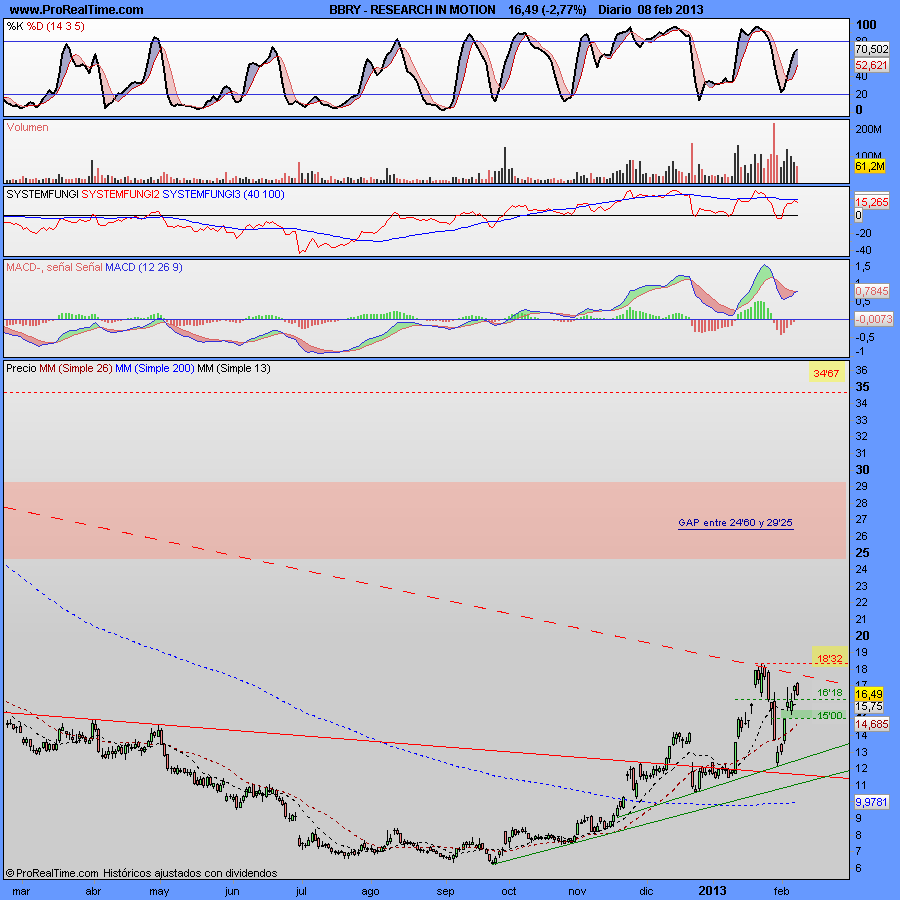Click the Históricos ajustados con dividendos footer note
This screenshot has width=900, height=900.
(x=190, y=873)
